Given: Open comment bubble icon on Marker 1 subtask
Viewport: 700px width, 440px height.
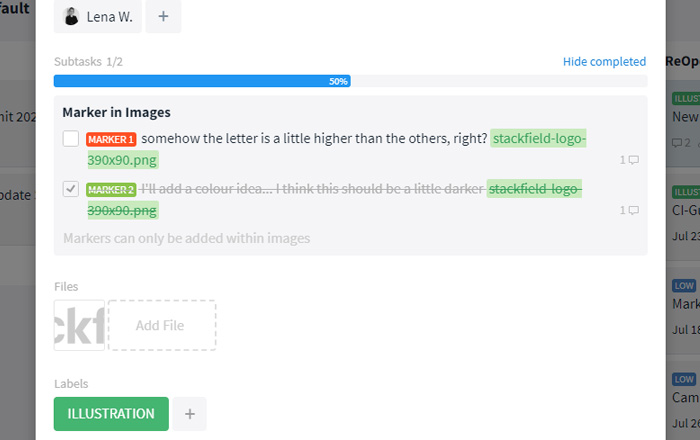Looking at the screenshot, I should click(x=633, y=160).
